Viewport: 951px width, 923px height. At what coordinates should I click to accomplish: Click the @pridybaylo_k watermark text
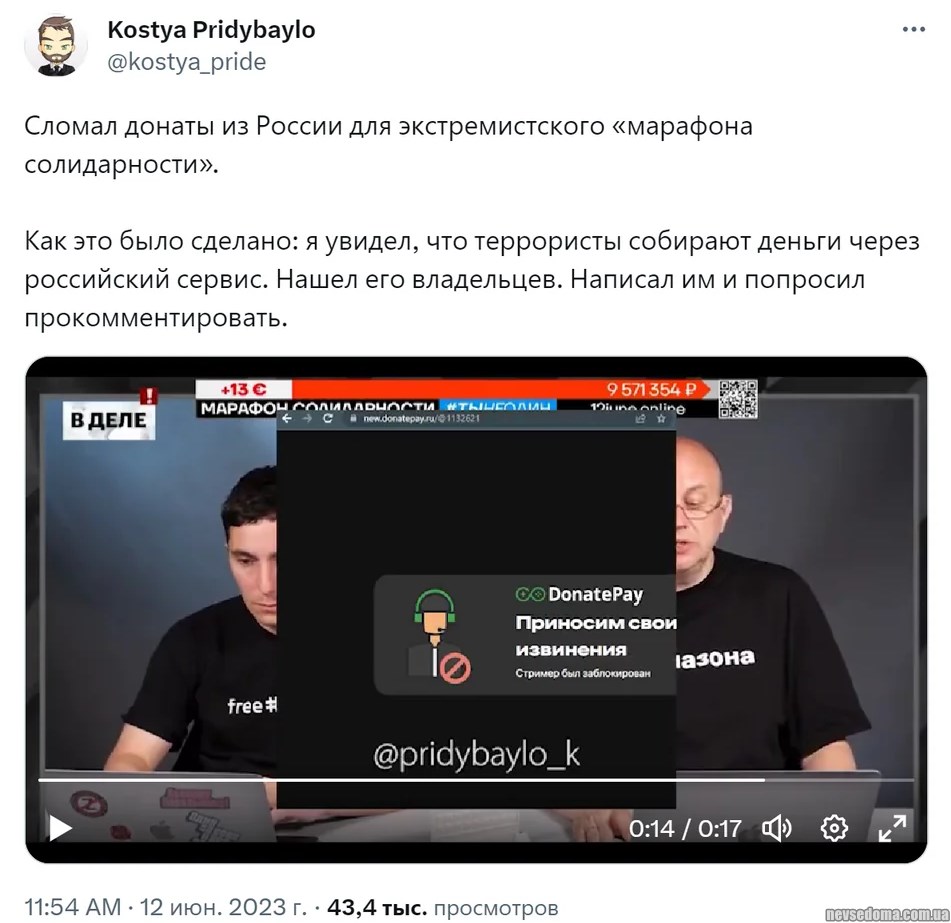pyautogui.click(x=476, y=754)
